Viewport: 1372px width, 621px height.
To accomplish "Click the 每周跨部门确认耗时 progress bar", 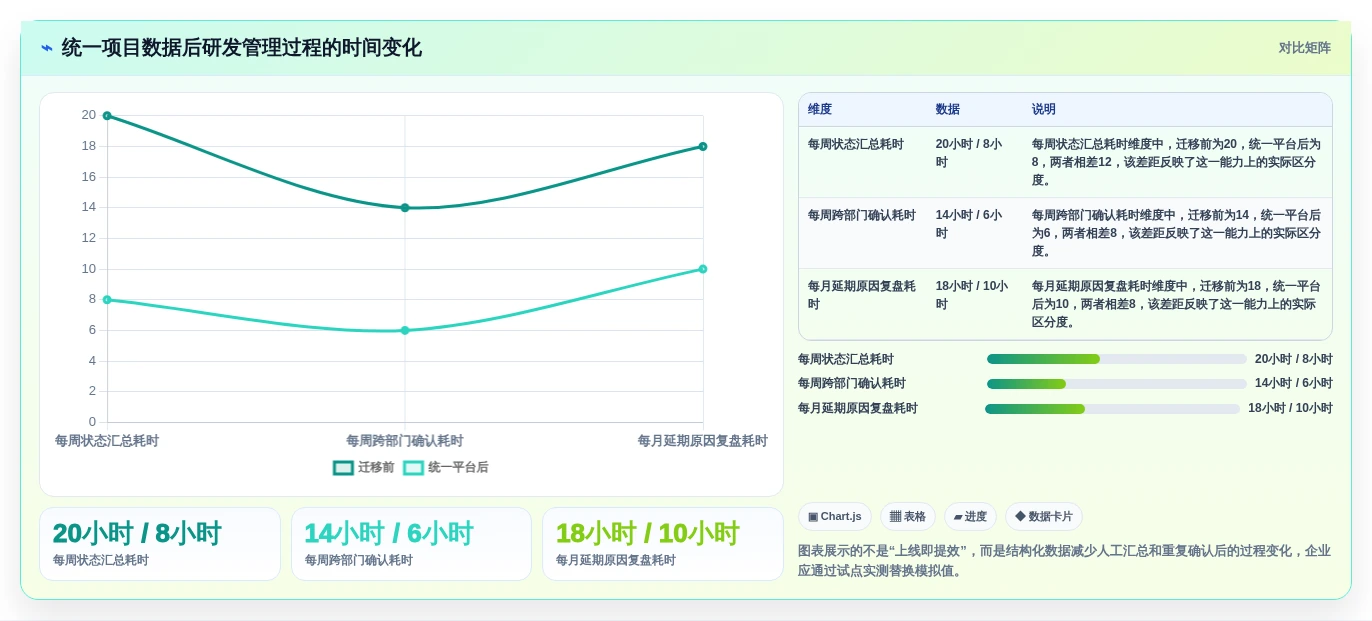I will point(1117,384).
